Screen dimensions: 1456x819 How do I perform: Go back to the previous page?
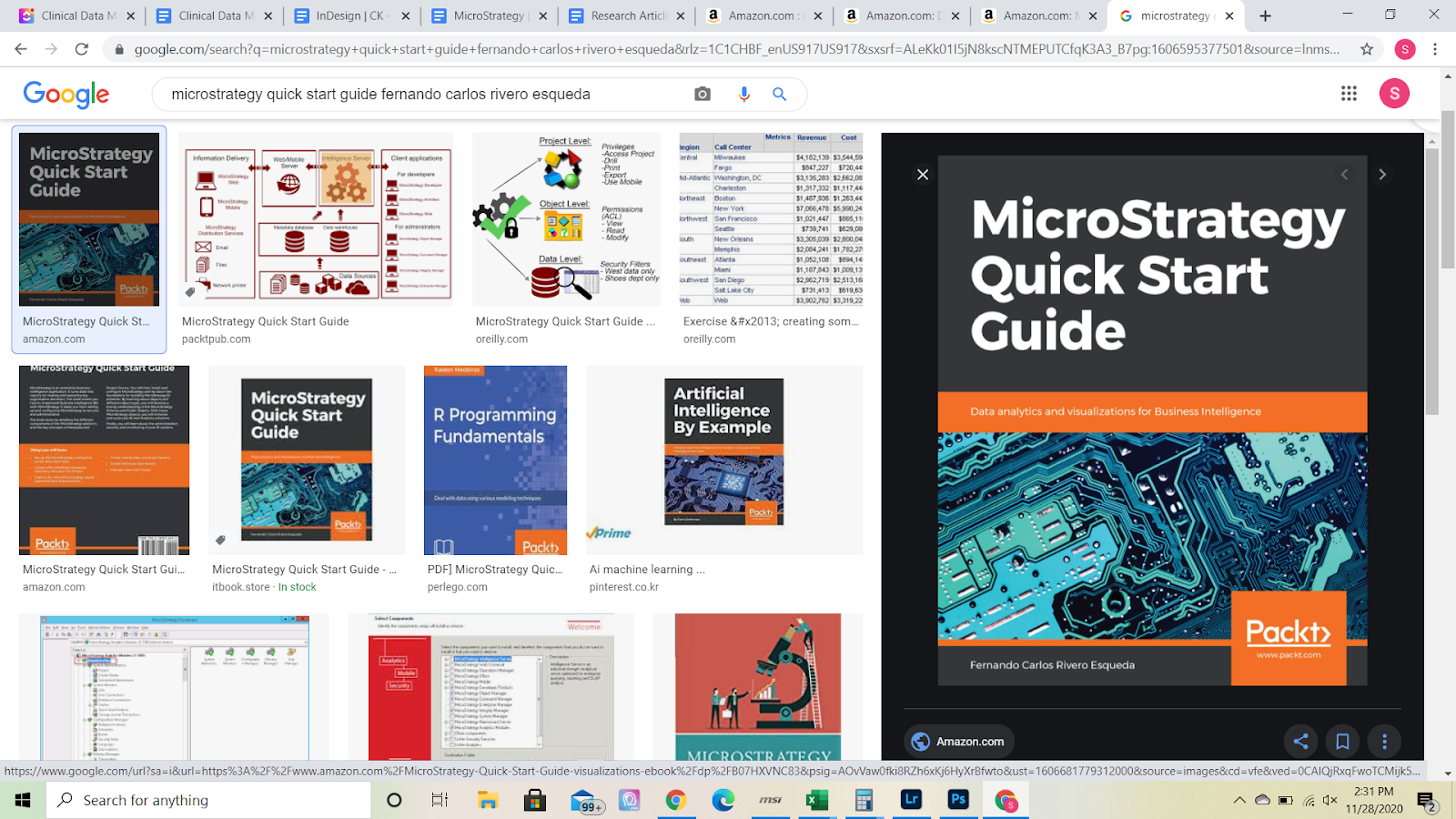(x=21, y=49)
